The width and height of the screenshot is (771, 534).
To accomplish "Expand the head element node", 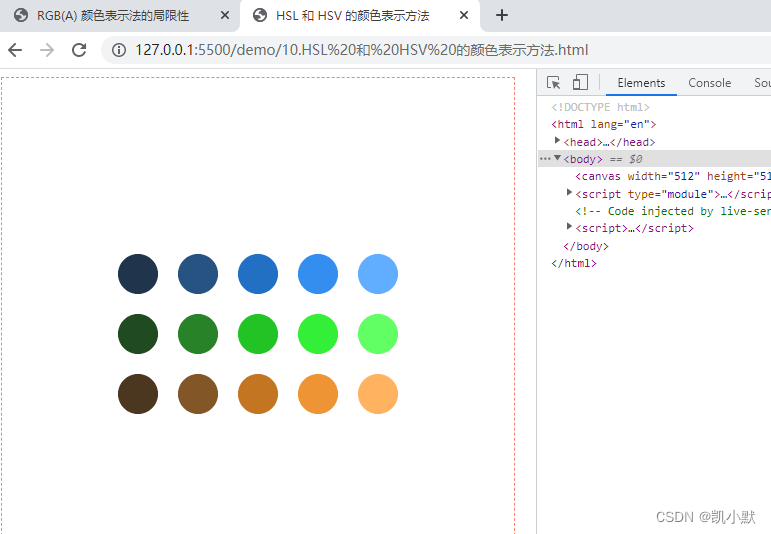I will pyautogui.click(x=557, y=141).
